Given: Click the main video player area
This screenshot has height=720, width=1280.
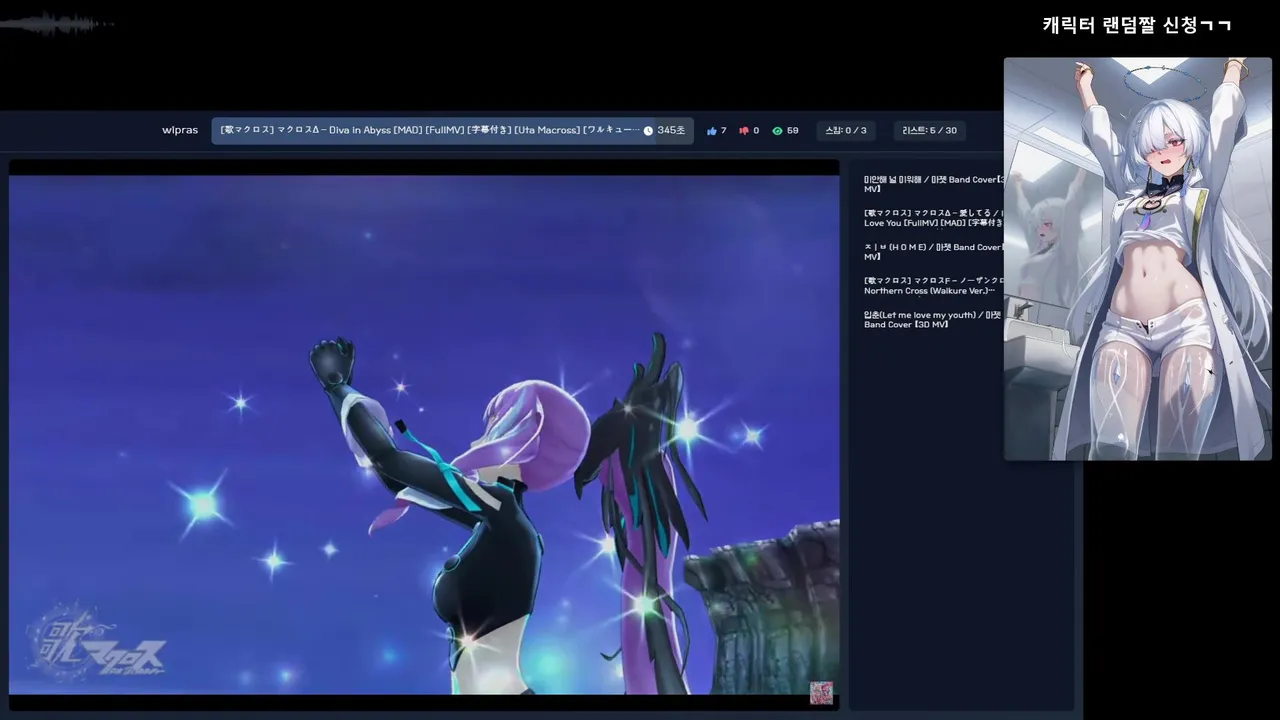Looking at the screenshot, I should [424, 435].
